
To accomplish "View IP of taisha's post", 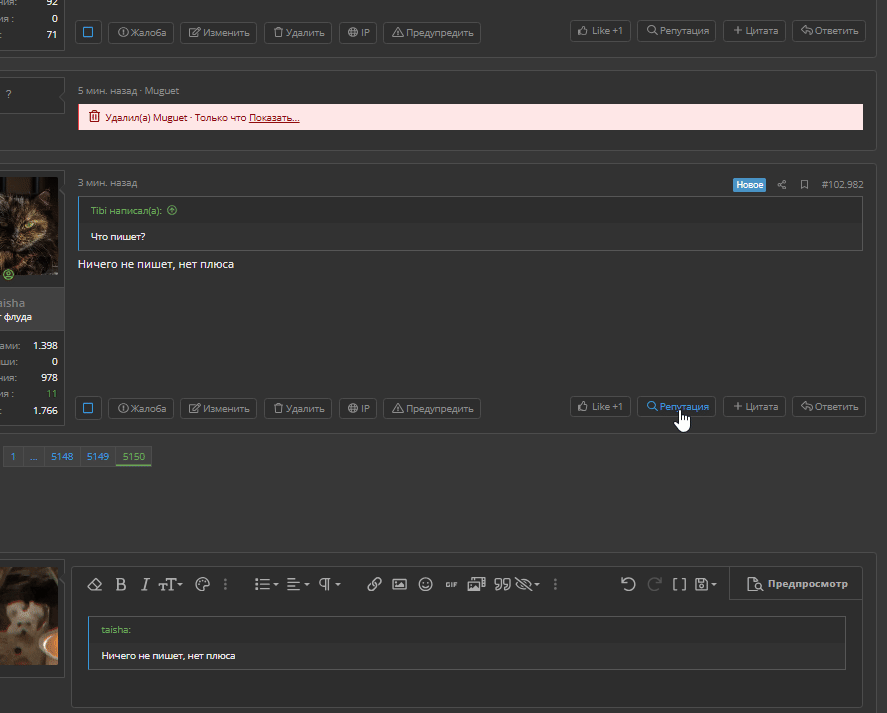I will [358, 408].
